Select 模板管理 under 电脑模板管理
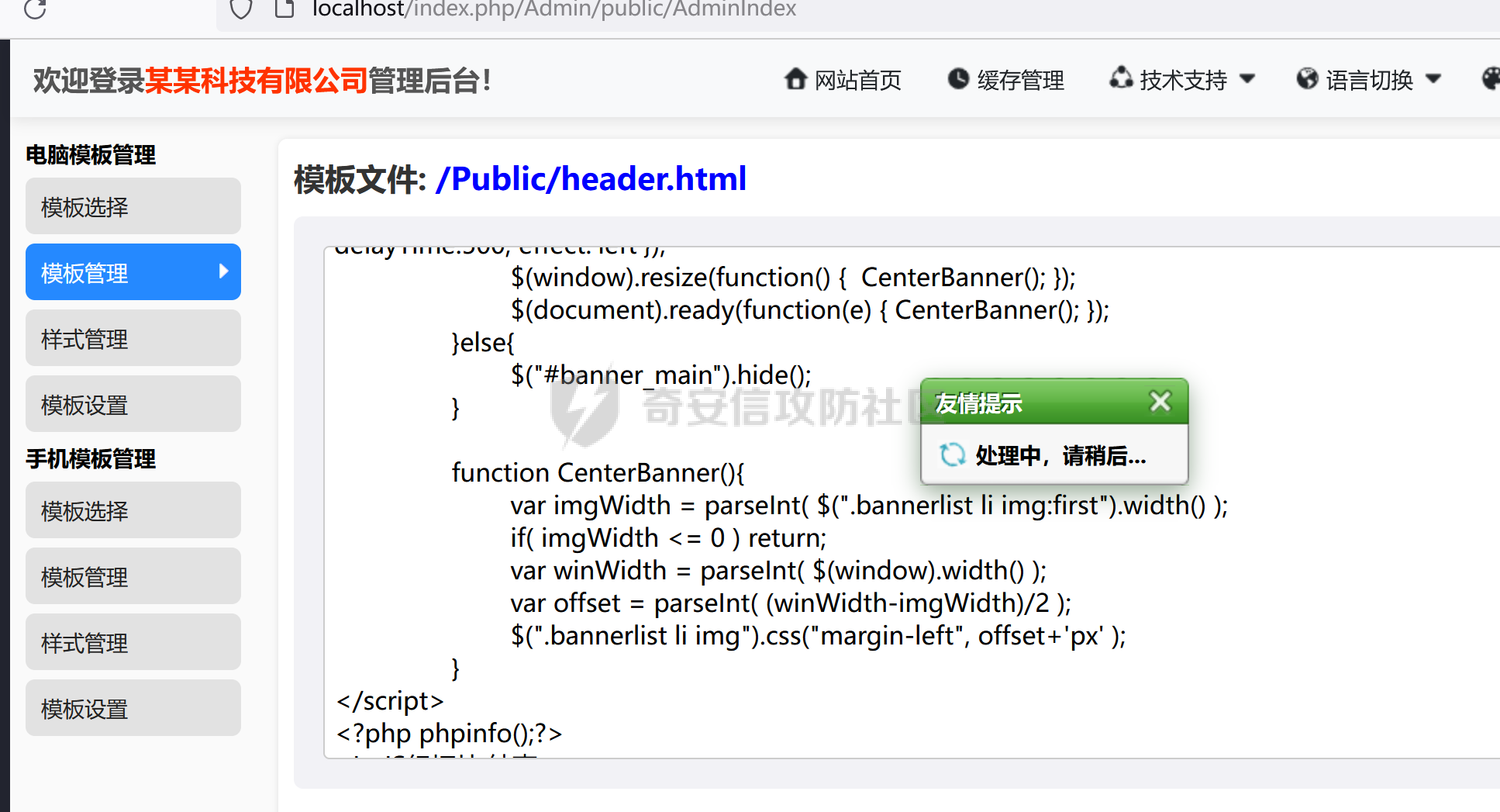 point(133,272)
